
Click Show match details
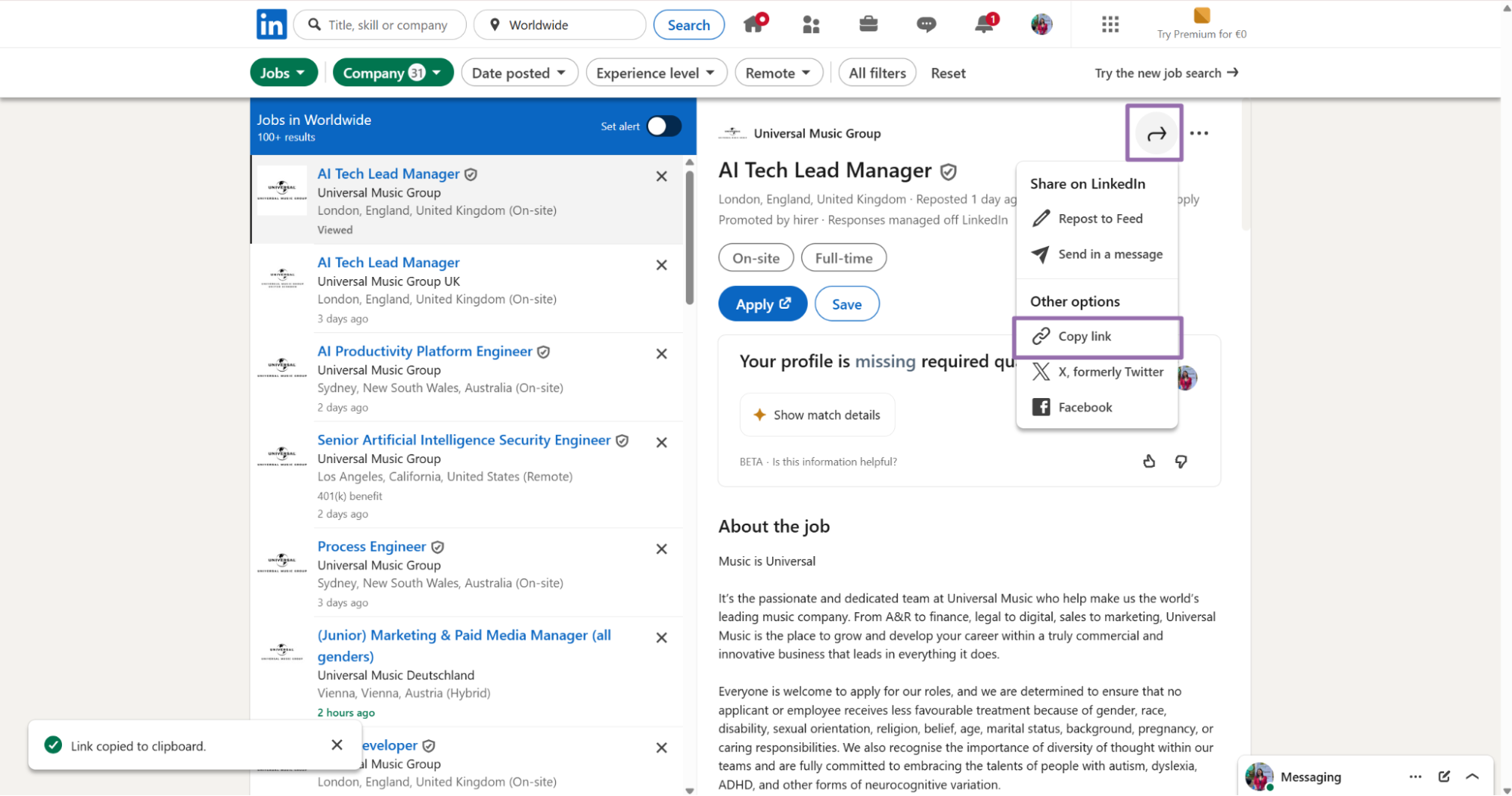817,415
